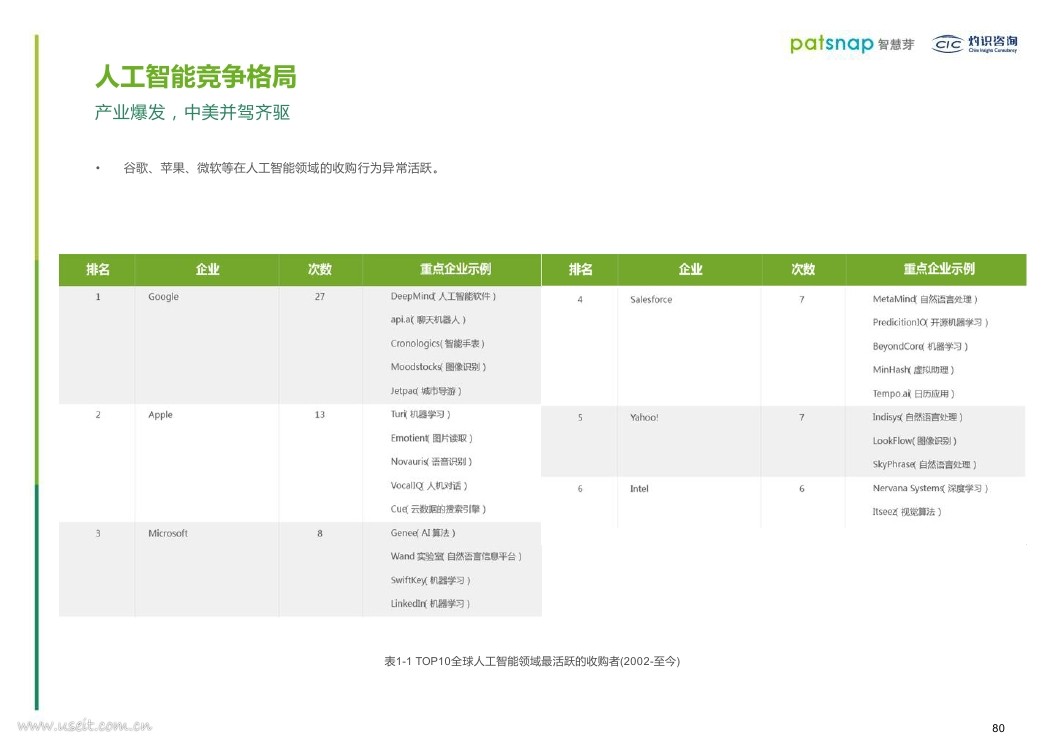1053x744 pixels.
Task: Click the Cue entry
Action: 438,509
